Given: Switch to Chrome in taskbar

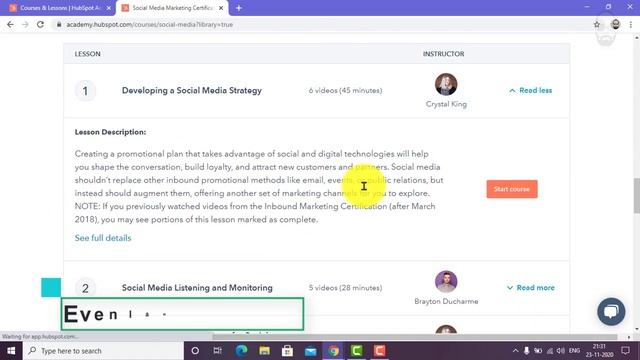Looking at the screenshot, I should 333,351.
